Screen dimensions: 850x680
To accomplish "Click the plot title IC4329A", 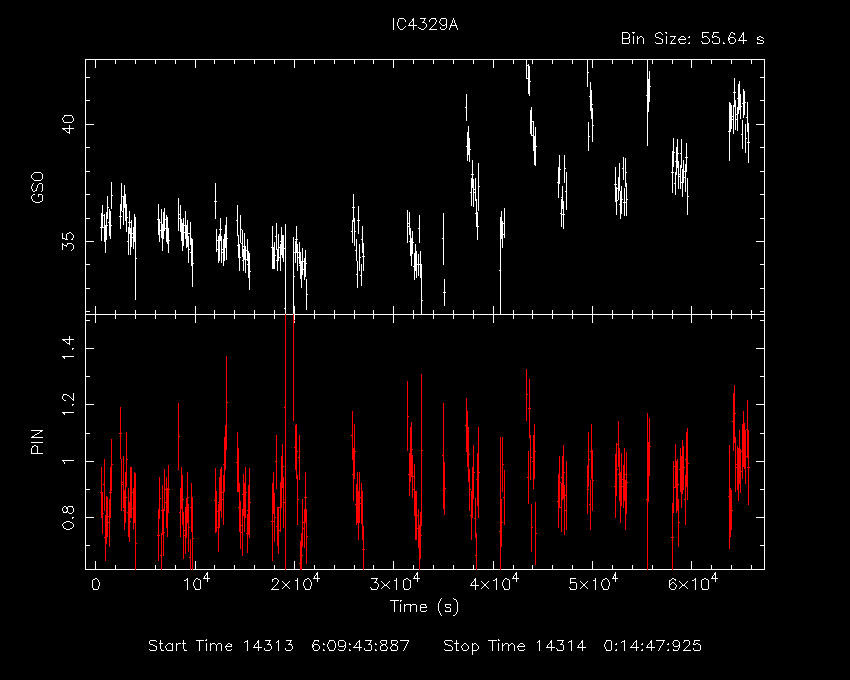I will point(425,25).
